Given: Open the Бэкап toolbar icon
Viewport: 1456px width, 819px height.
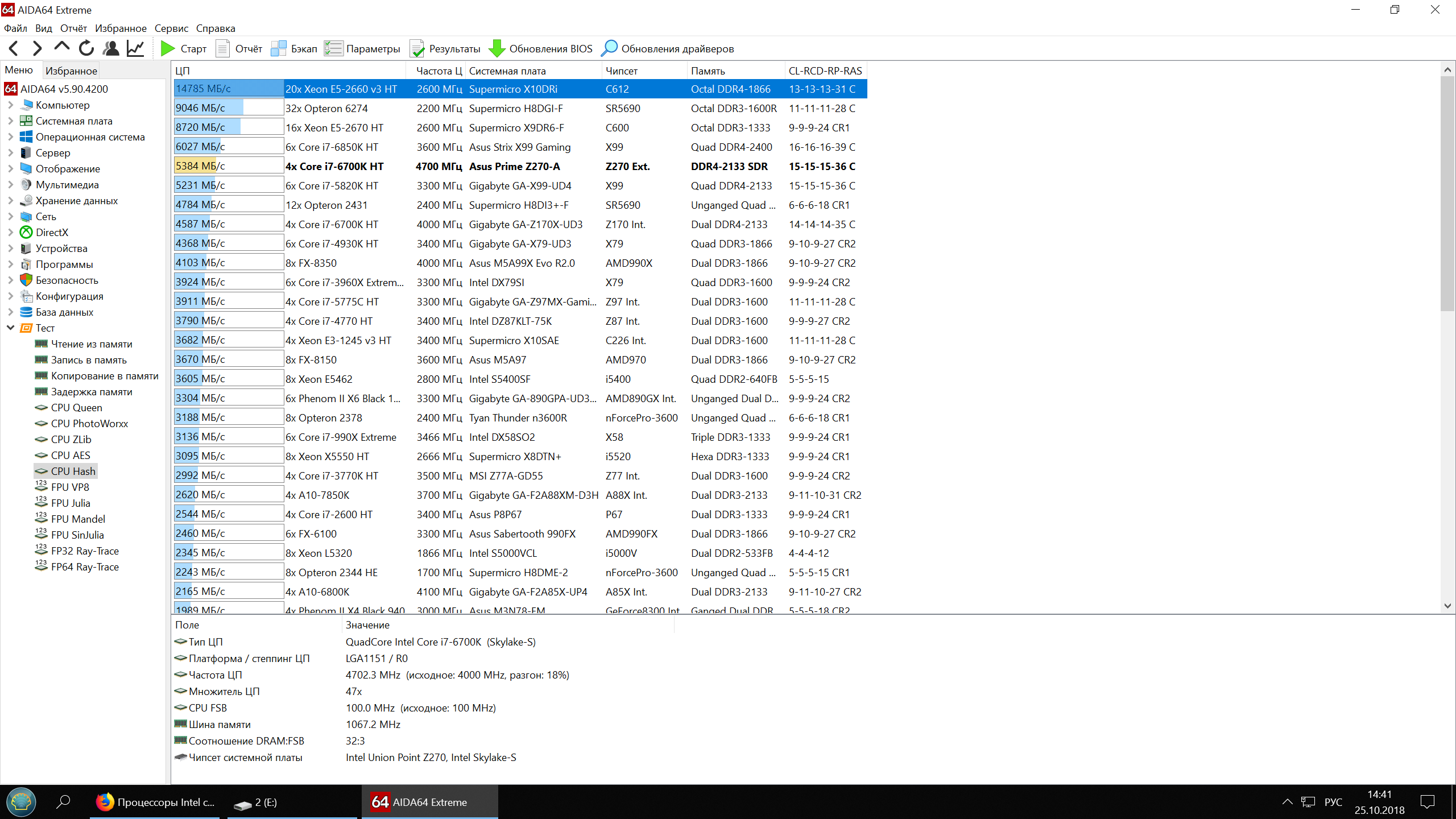Looking at the screenshot, I should point(279,49).
